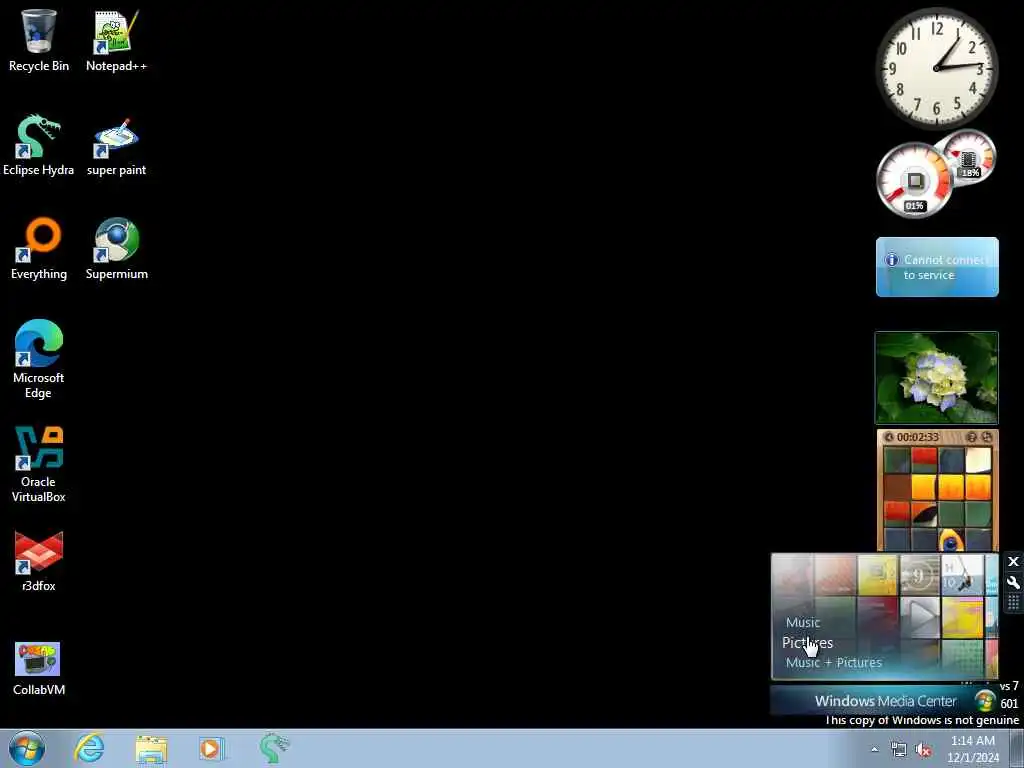Click the flower slideshow picture
Image resolution: width=1024 pixels, height=768 pixels.
click(936, 377)
